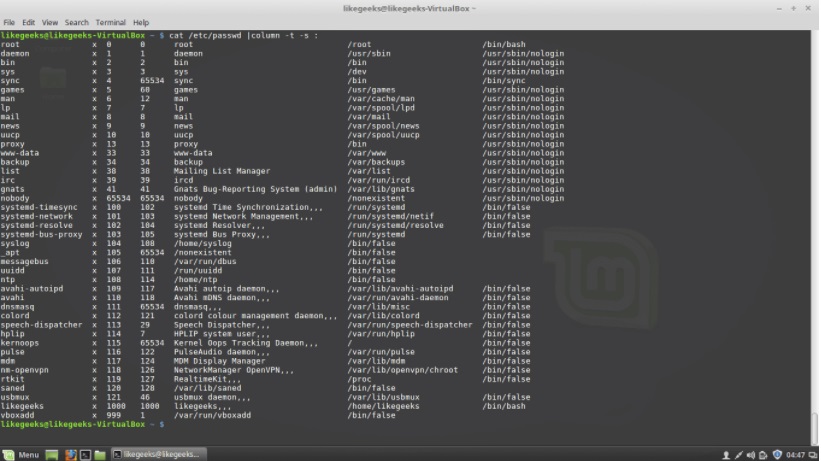Viewport: 821px width, 461px height.
Task: Launch Firefox from the panel launcher
Action: [x=70, y=454]
